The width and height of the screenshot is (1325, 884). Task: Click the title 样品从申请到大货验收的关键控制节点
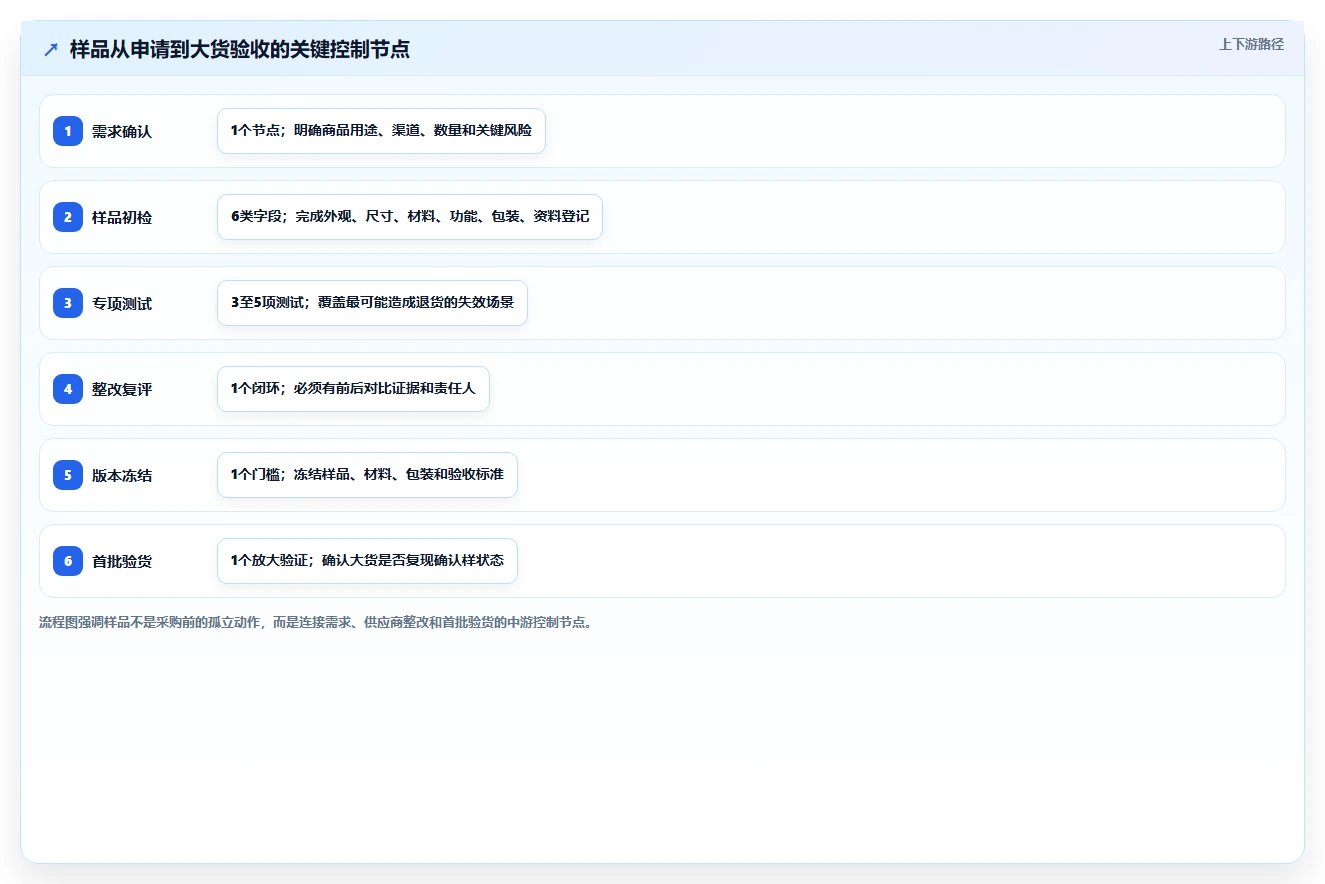(240, 49)
